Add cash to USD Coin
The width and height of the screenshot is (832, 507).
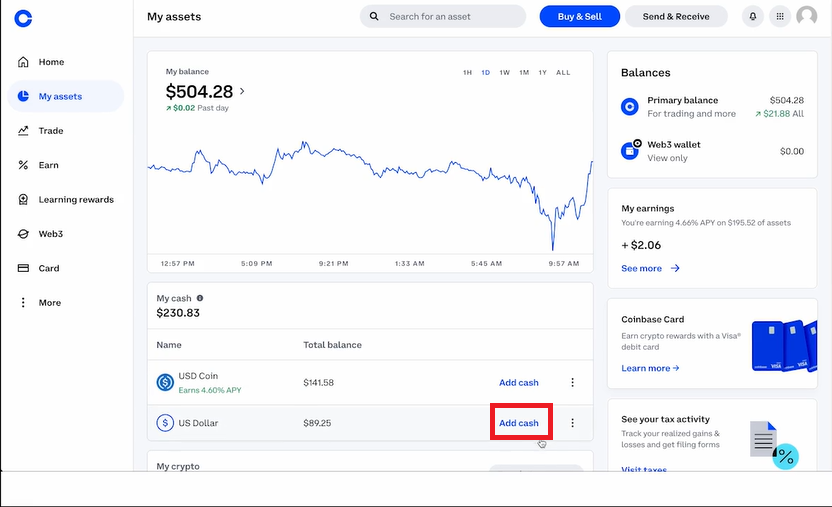pyautogui.click(x=518, y=382)
